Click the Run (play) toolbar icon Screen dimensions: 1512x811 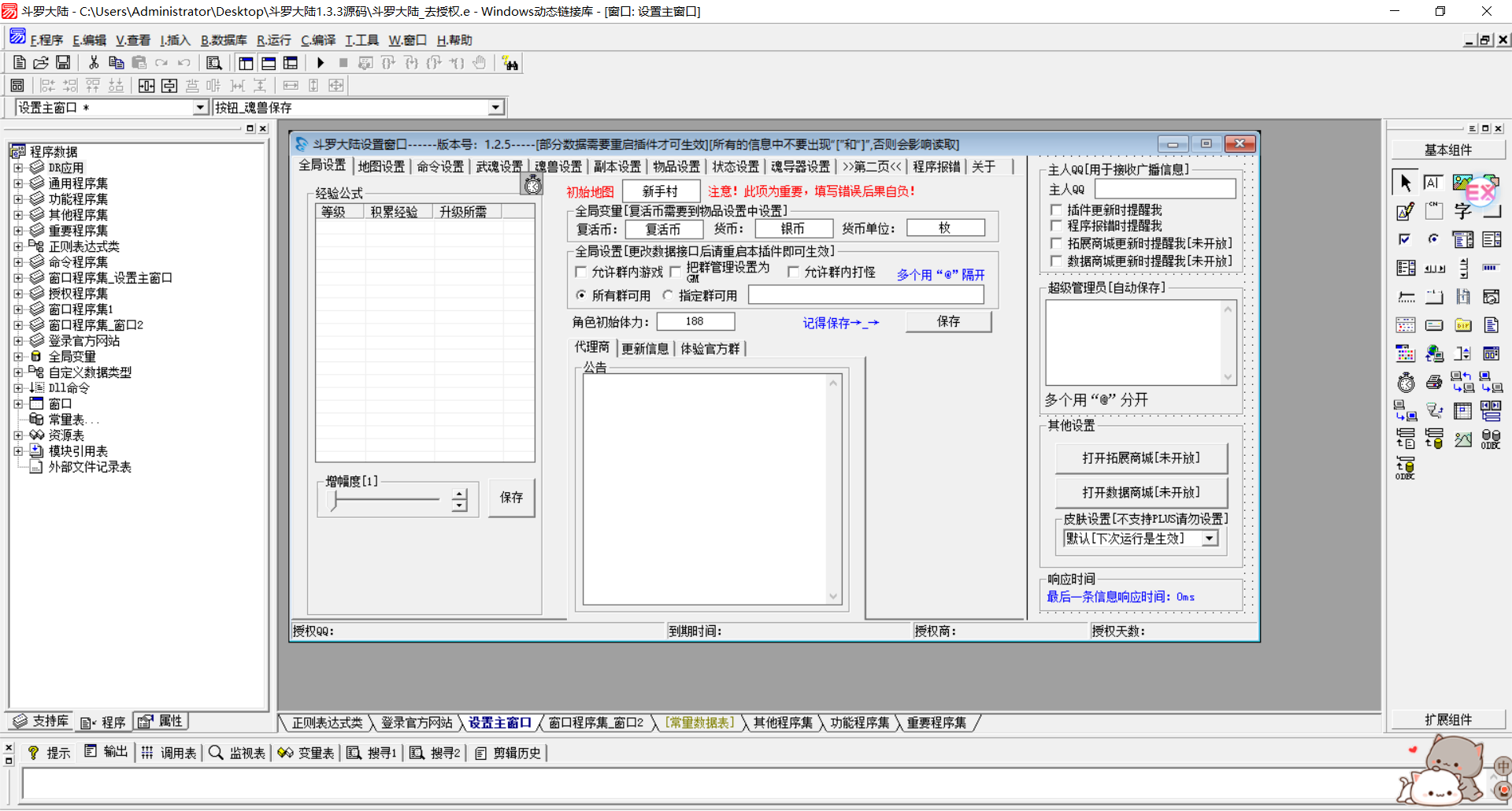(321, 63)
